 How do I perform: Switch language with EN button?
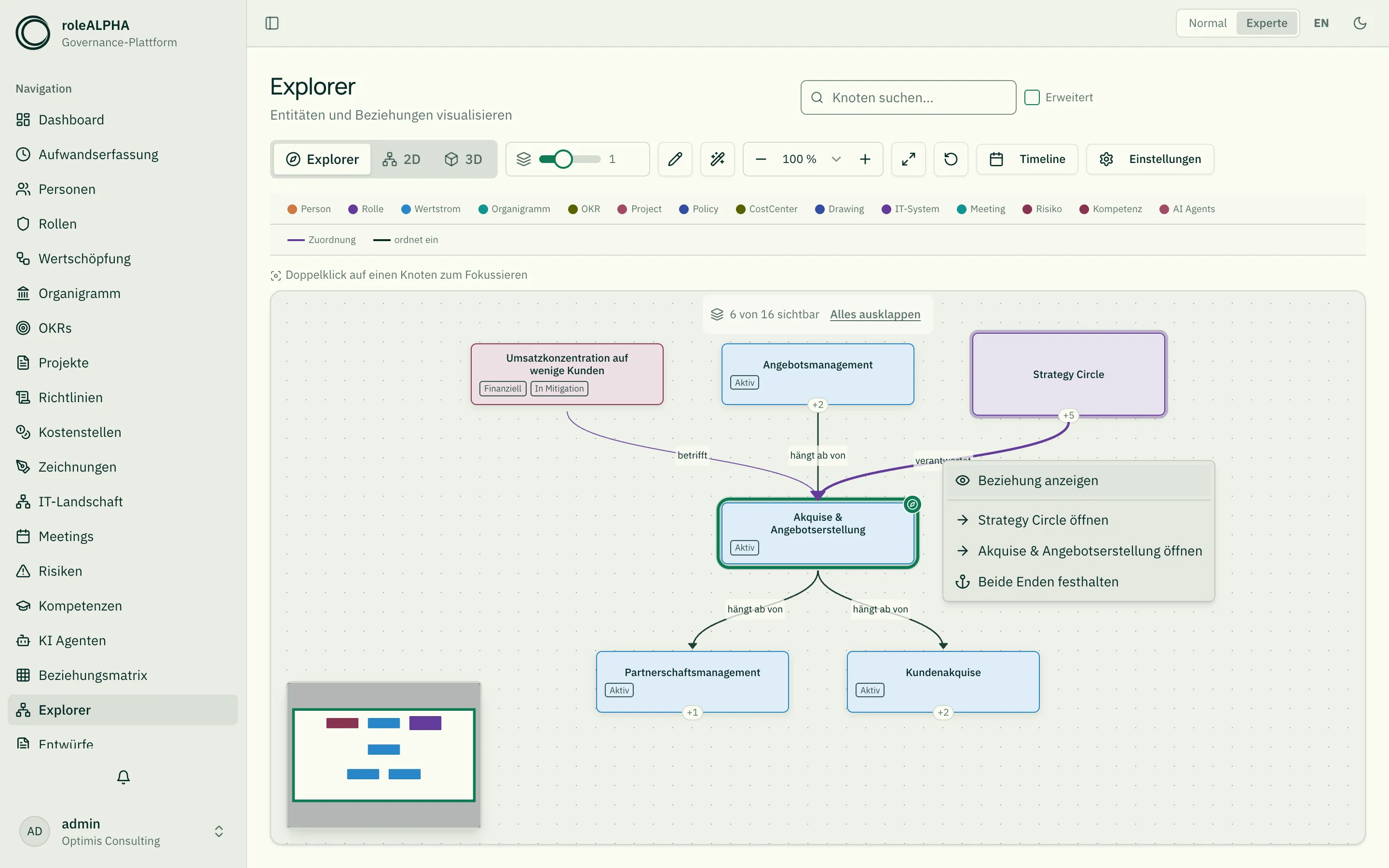(x=1321, y=23)
